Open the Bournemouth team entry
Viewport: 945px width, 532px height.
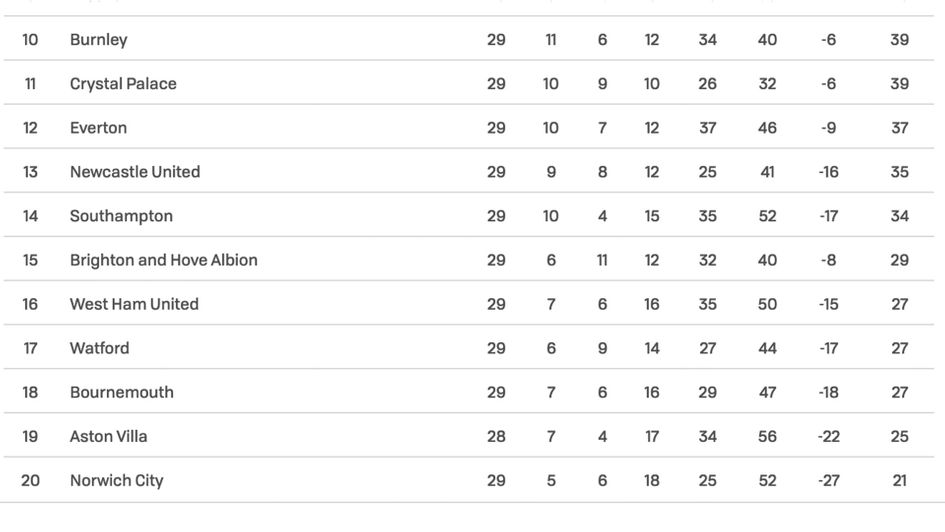coord(122,392)
